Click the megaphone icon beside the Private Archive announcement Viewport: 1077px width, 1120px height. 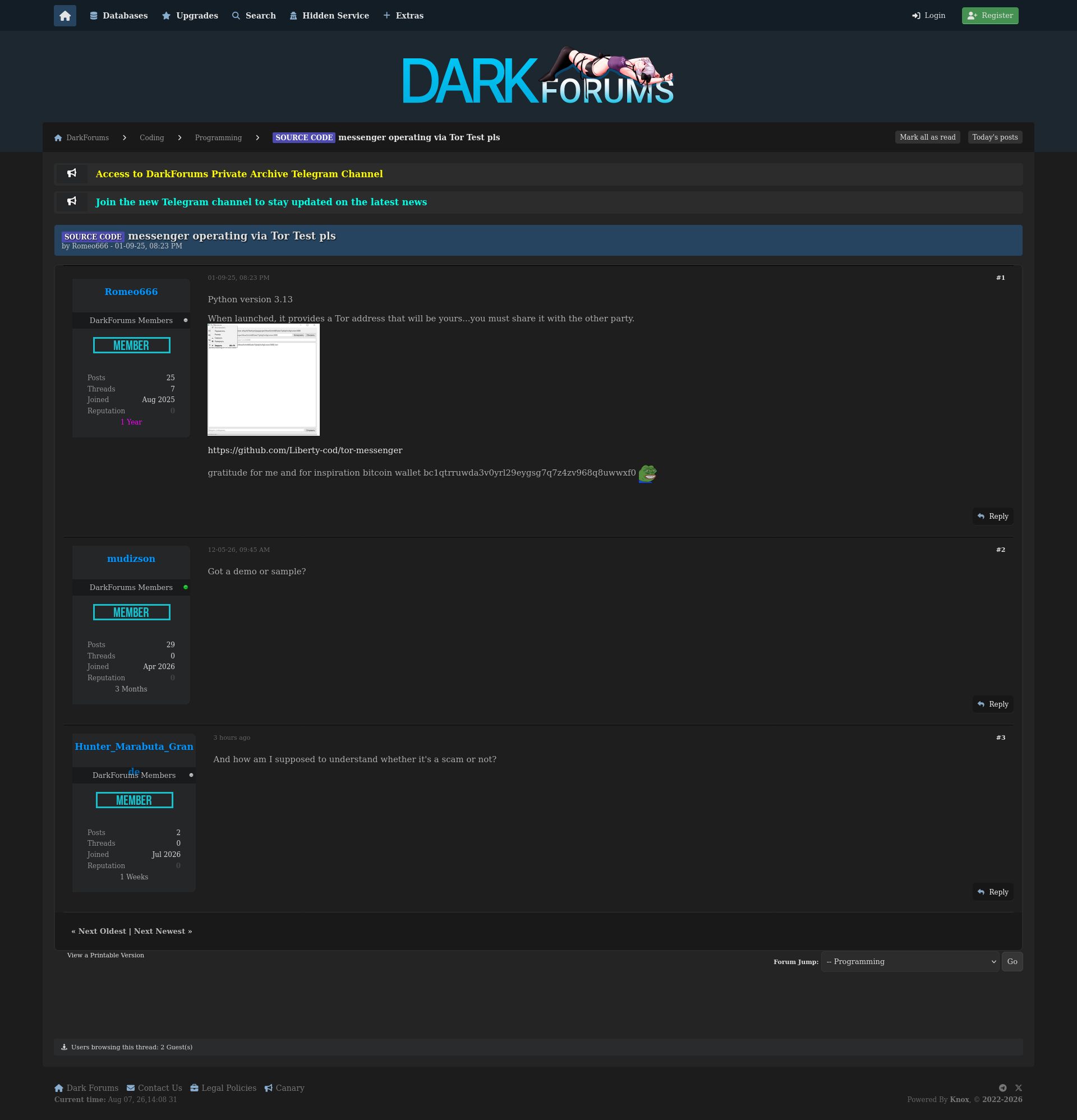[x=72, y=173]
